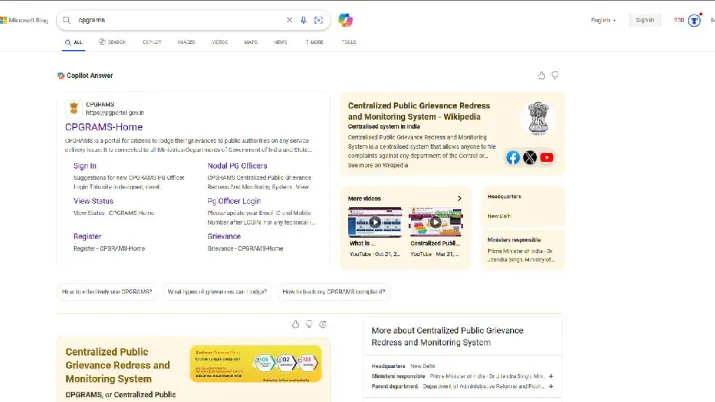Open the CPGRAMS X profile icon
Screen dimensions: 715x402
(530, 158)
